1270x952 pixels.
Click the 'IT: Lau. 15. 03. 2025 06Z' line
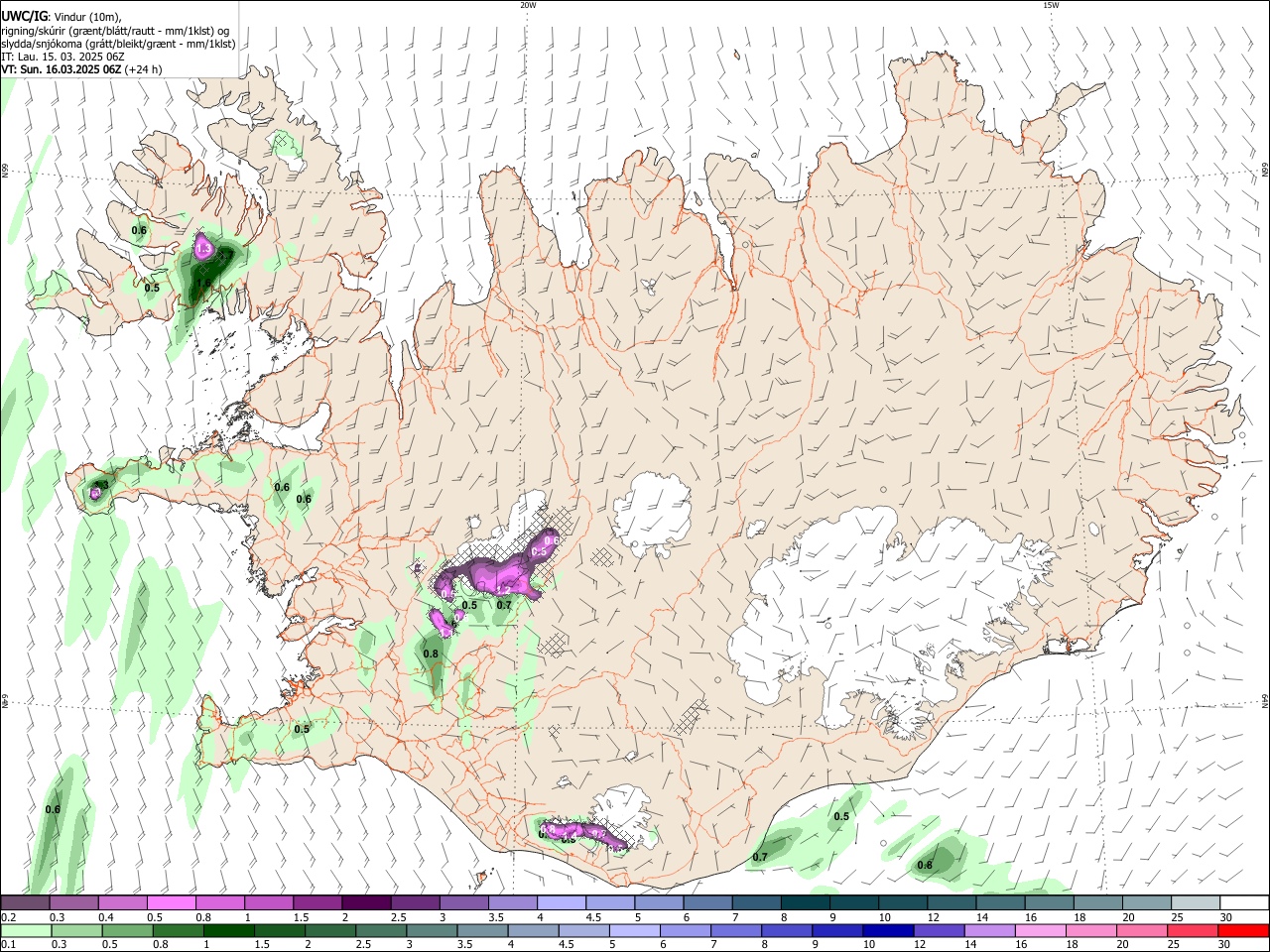point(63,57)
